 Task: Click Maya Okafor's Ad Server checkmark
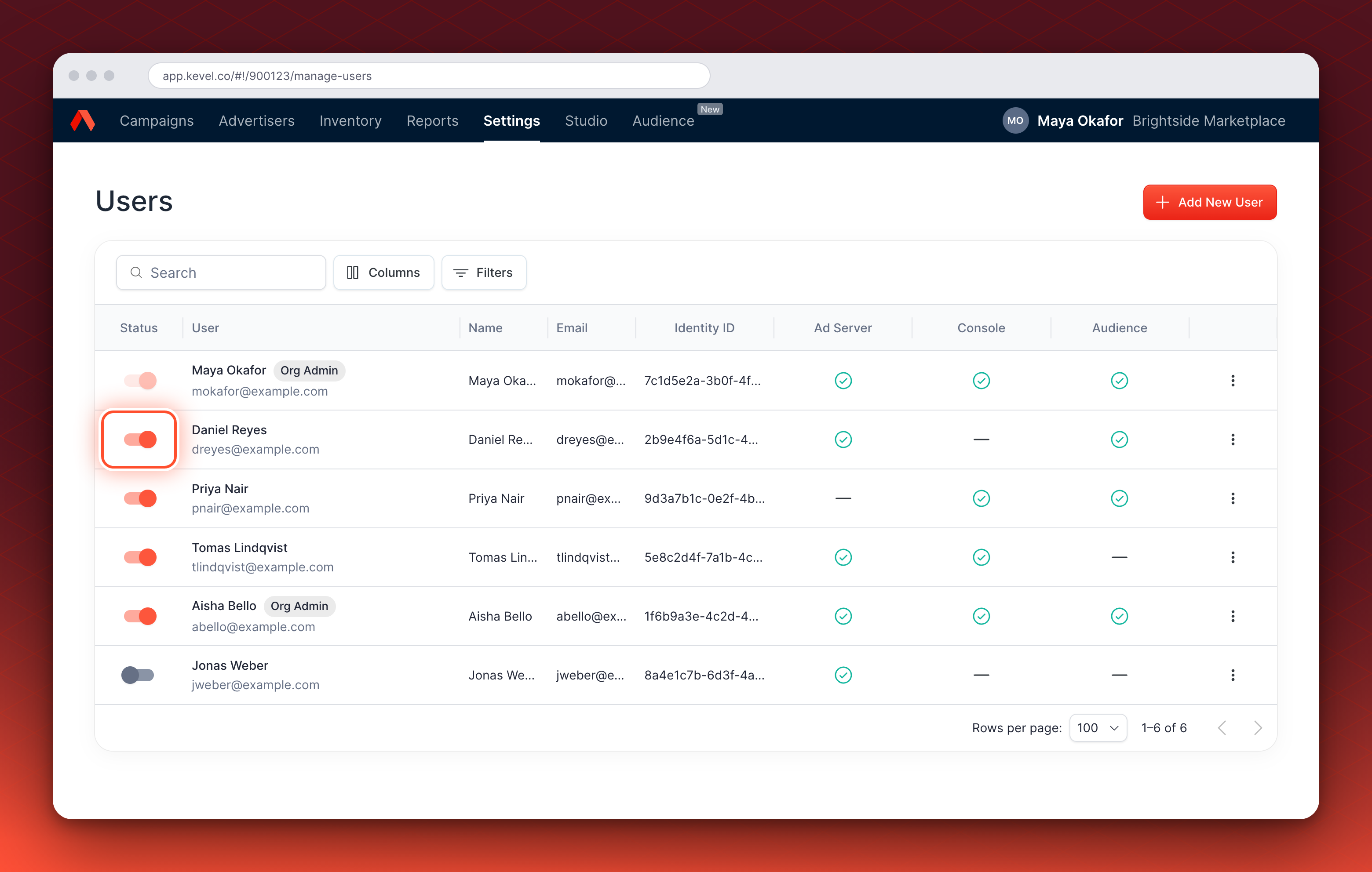(843, 381)
